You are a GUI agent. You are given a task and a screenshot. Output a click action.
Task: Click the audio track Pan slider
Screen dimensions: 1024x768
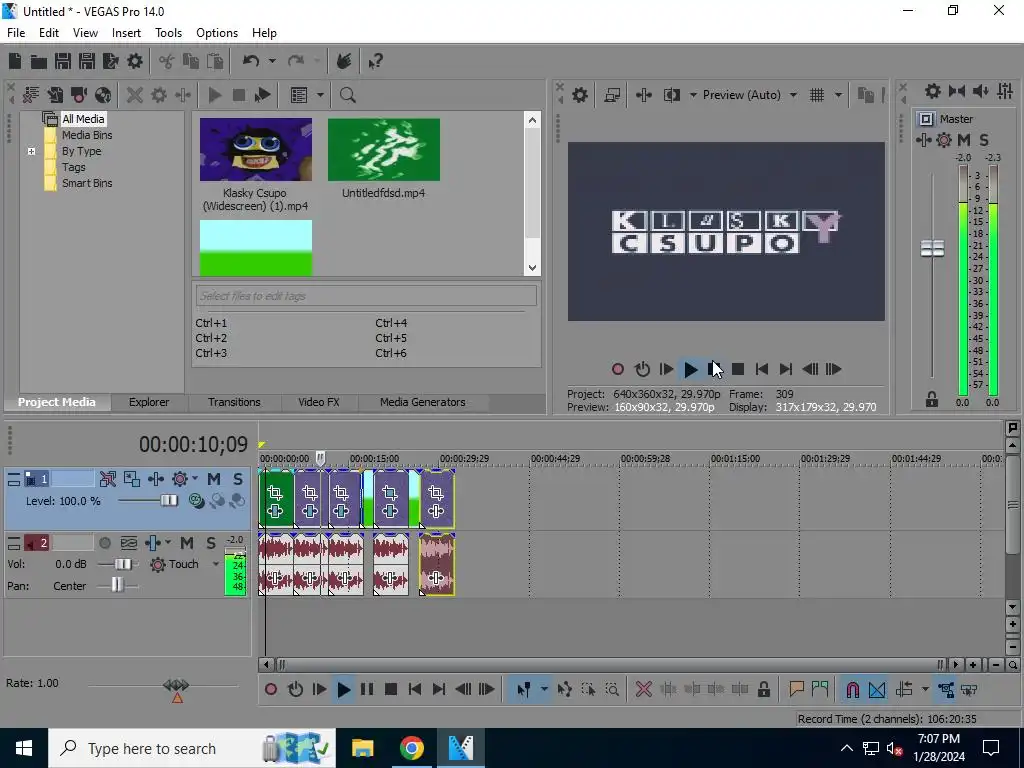coord(118,586)
